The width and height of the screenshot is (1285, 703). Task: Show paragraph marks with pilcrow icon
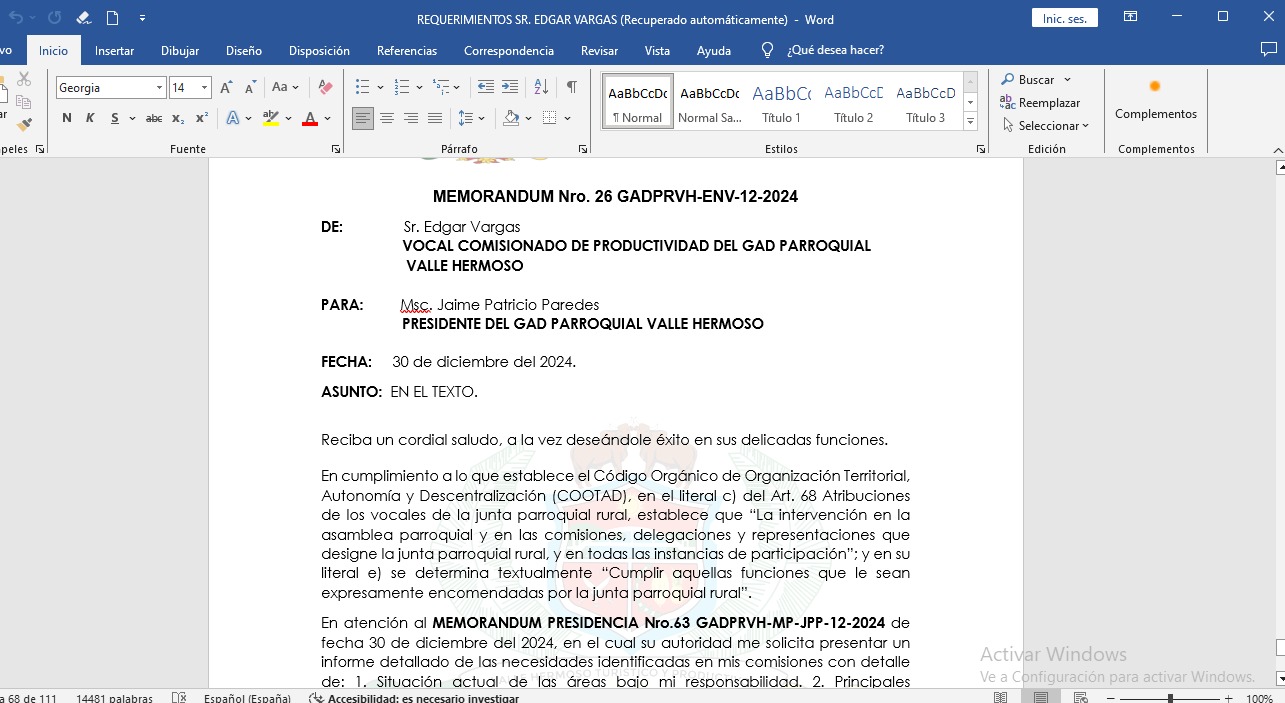pos(571,87)
